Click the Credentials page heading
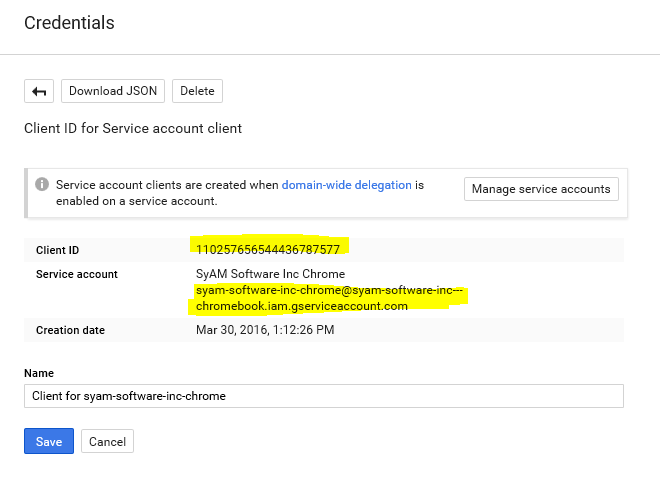Screen dimensions: 660x491 click(69, 22)
